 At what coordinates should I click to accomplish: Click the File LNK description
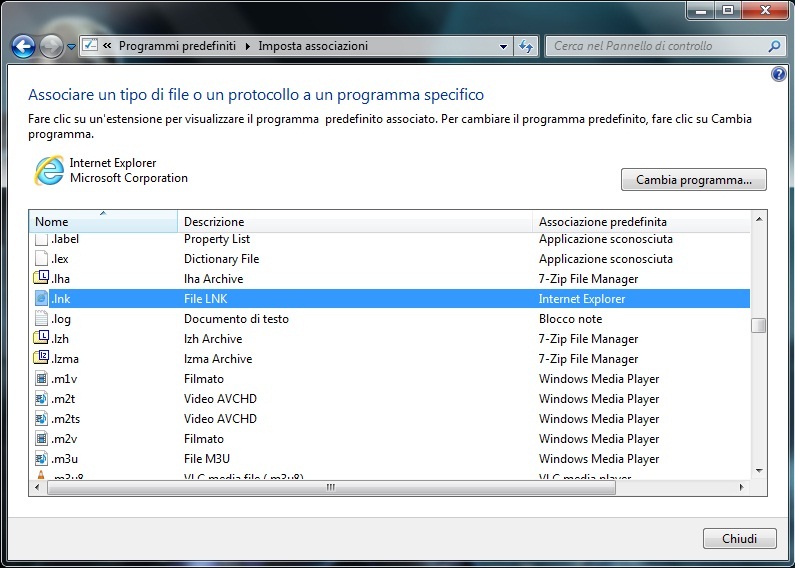coord(206,299)
